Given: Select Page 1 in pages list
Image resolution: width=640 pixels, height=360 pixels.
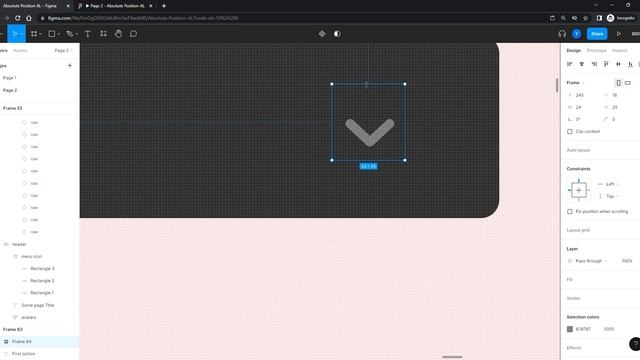Looking at the screenshot, I should pos(10,78).
